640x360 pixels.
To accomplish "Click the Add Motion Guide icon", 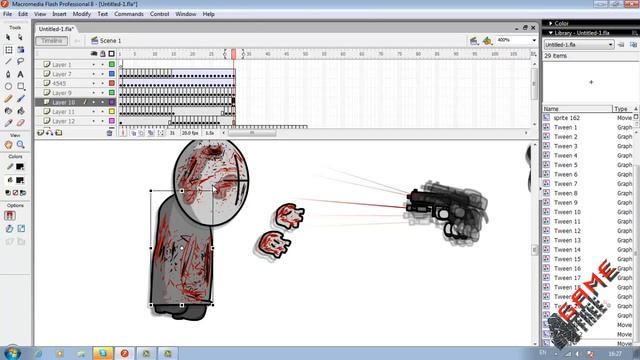I will pos(49,133).
